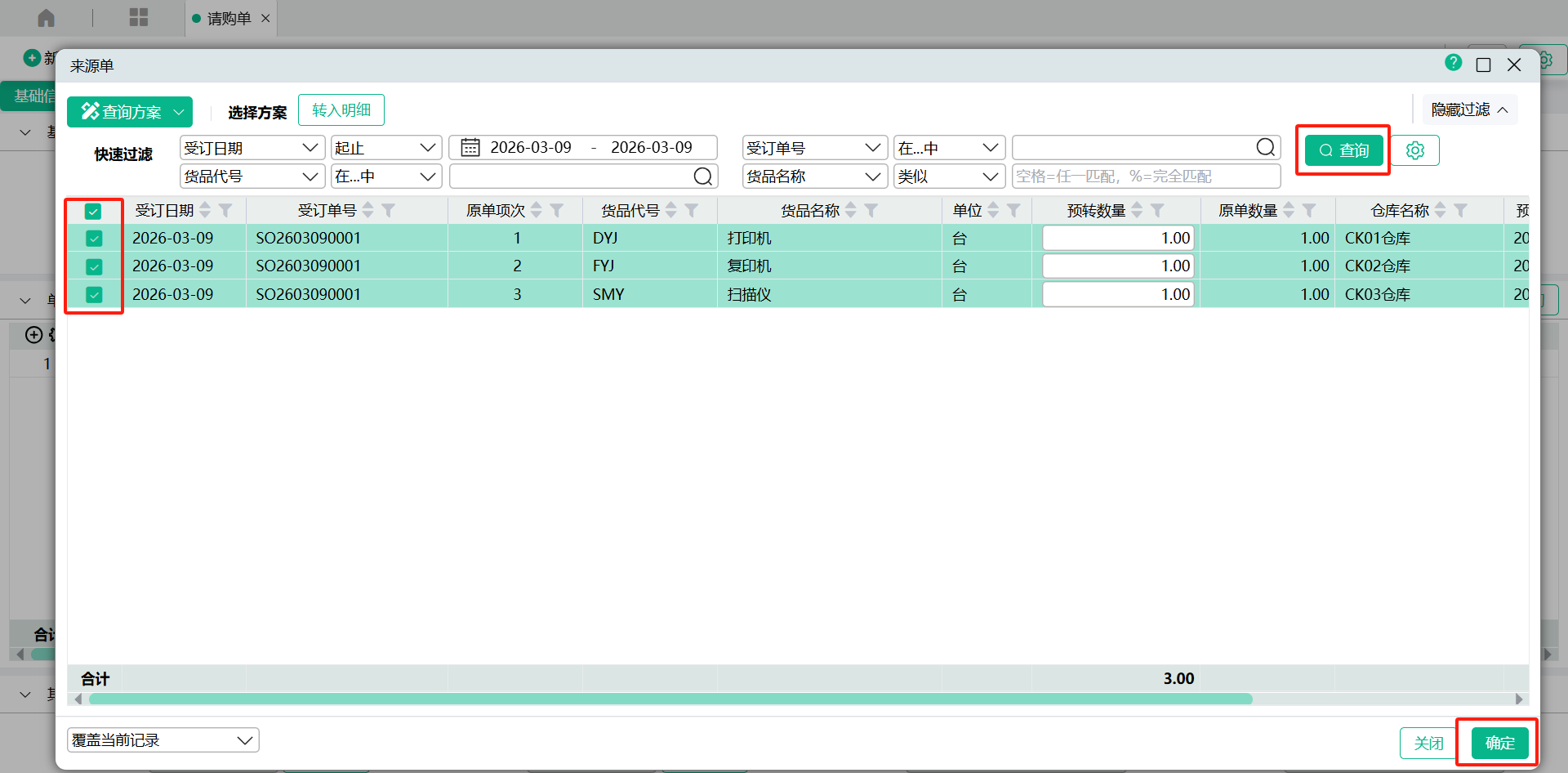1568x773 pixels.
Task: Click the green help question mark icon
Action: click(1453, 63)
